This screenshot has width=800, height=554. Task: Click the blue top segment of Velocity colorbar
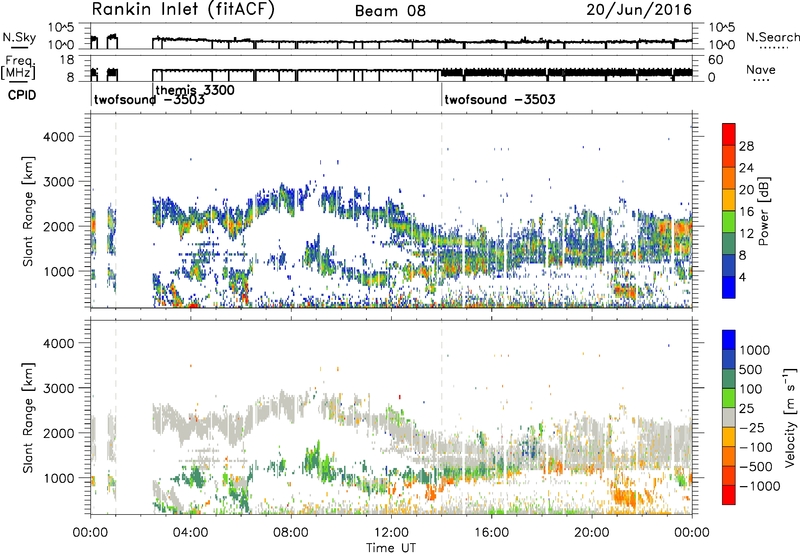click(729, 340)
